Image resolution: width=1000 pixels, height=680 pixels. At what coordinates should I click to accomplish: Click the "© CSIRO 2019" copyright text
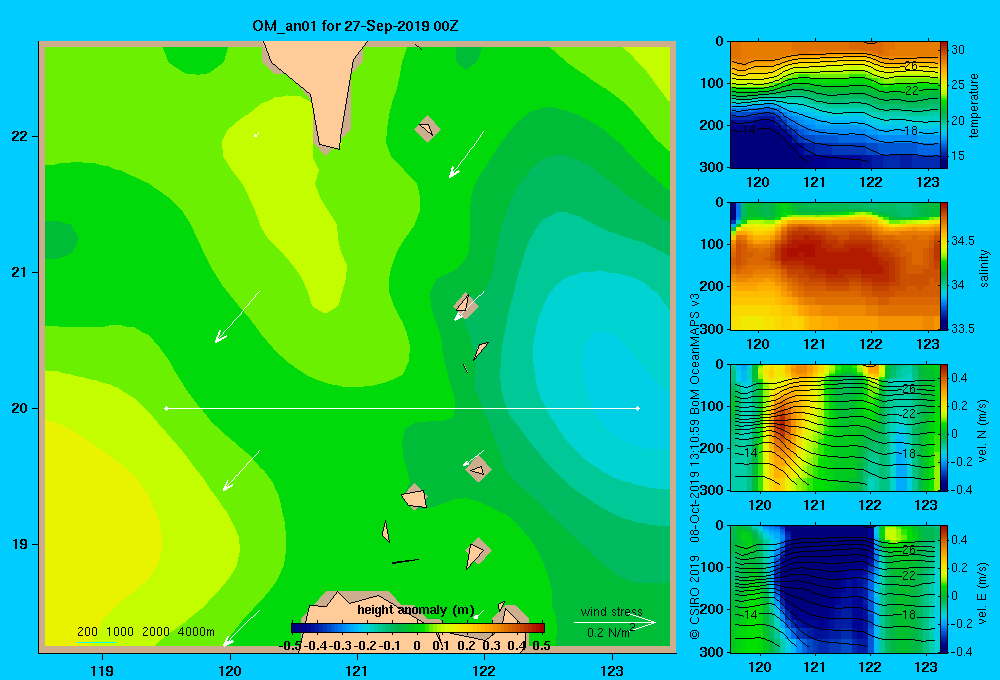point(695,597)
